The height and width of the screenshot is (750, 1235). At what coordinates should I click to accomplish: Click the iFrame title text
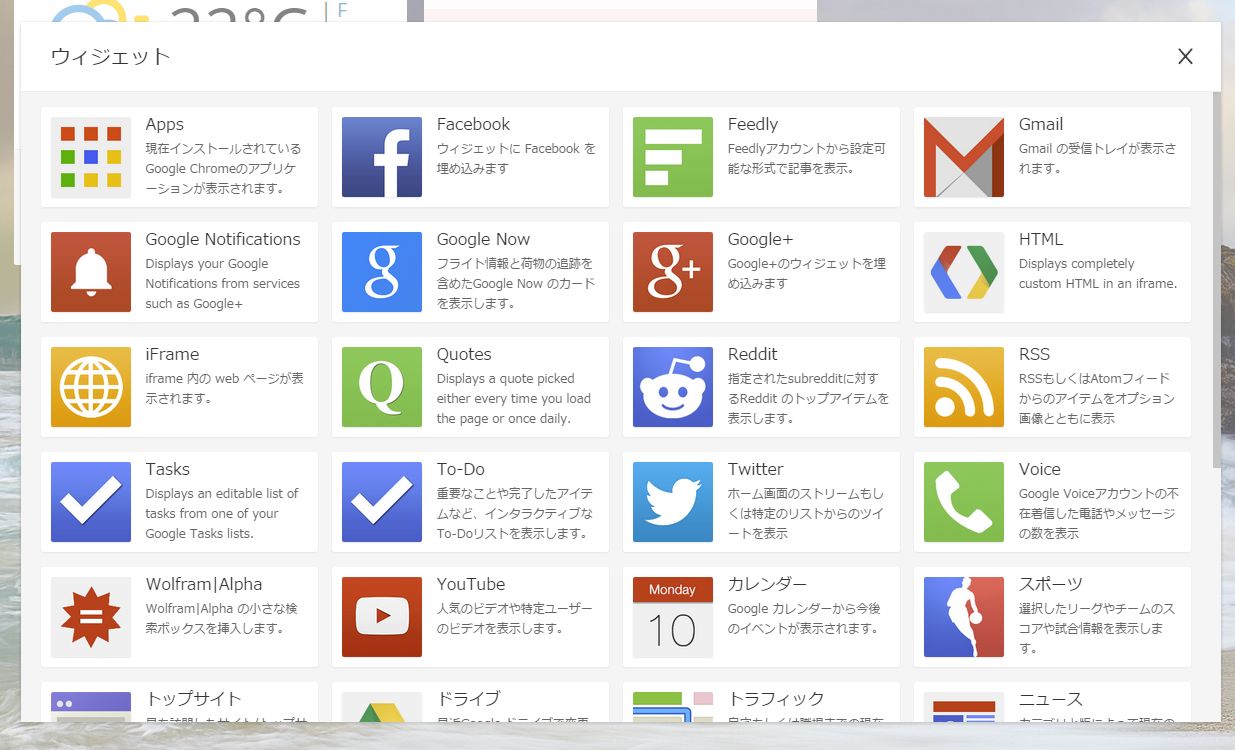tap(172, 354)
